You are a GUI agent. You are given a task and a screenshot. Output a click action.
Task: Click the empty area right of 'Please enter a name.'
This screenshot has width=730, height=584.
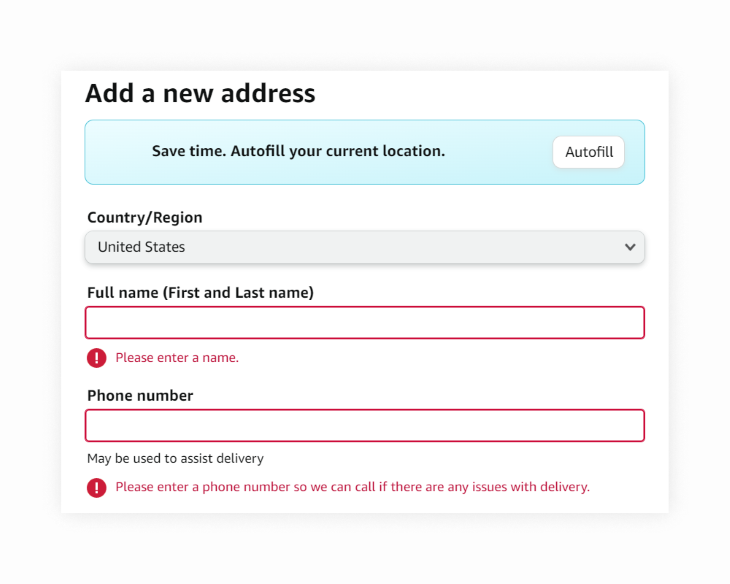441,358
